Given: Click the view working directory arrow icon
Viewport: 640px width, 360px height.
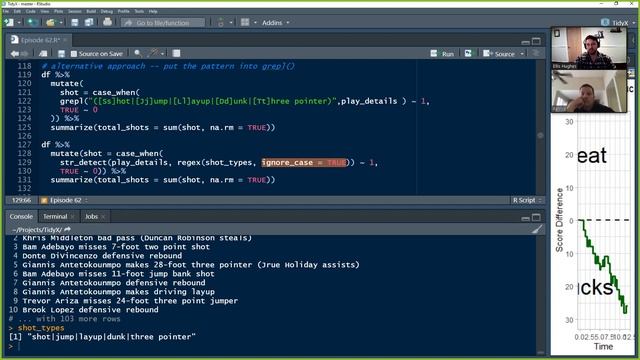Looking at the screenshot, I should (x=67, y=230).
